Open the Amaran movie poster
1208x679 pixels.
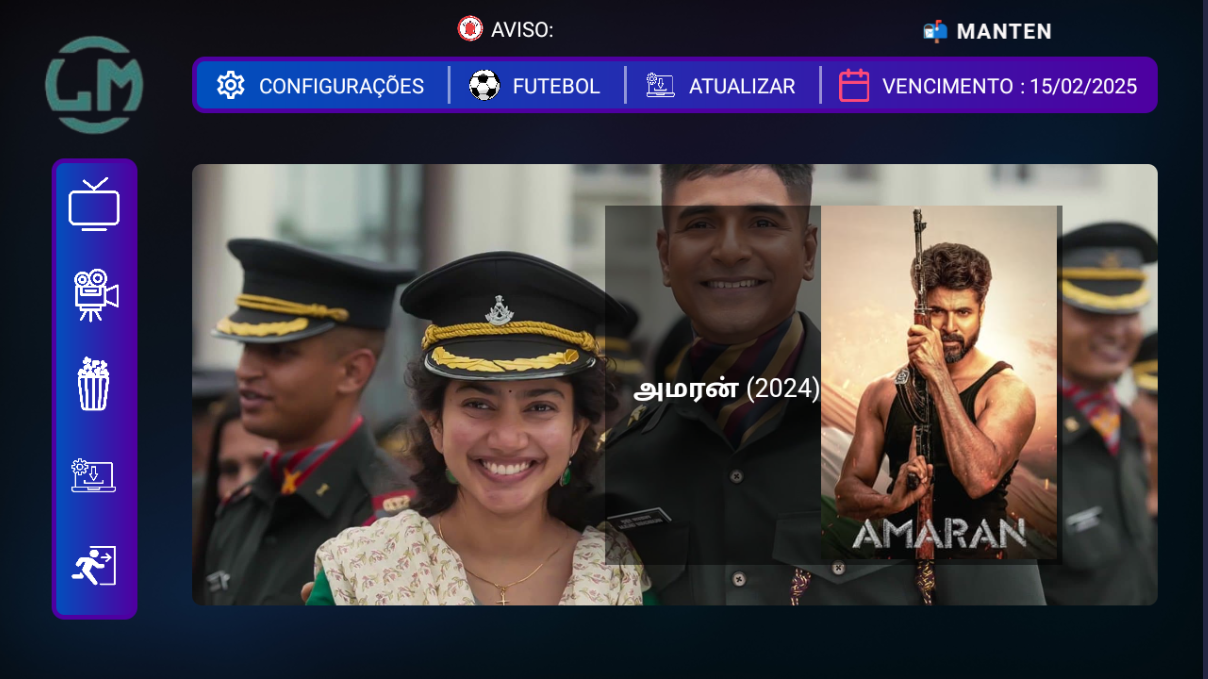pos(939,382)
